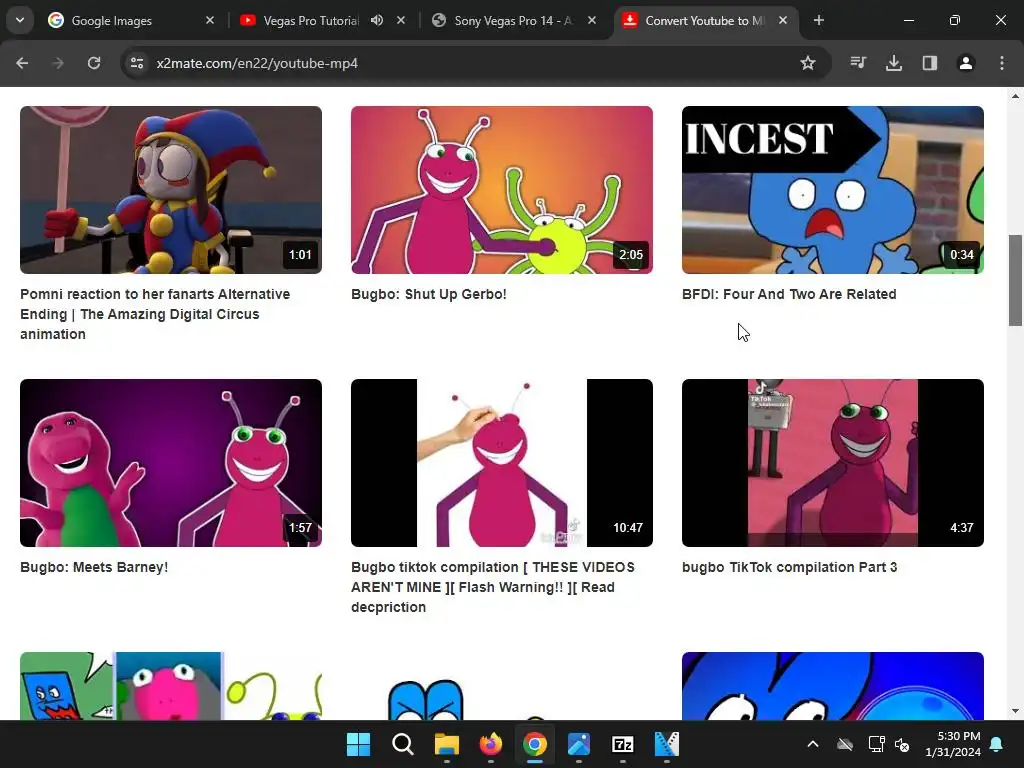This screenshot has width=1024, height=768.
Task: Go back to the previous page
Action: click(x=22, y=63)
